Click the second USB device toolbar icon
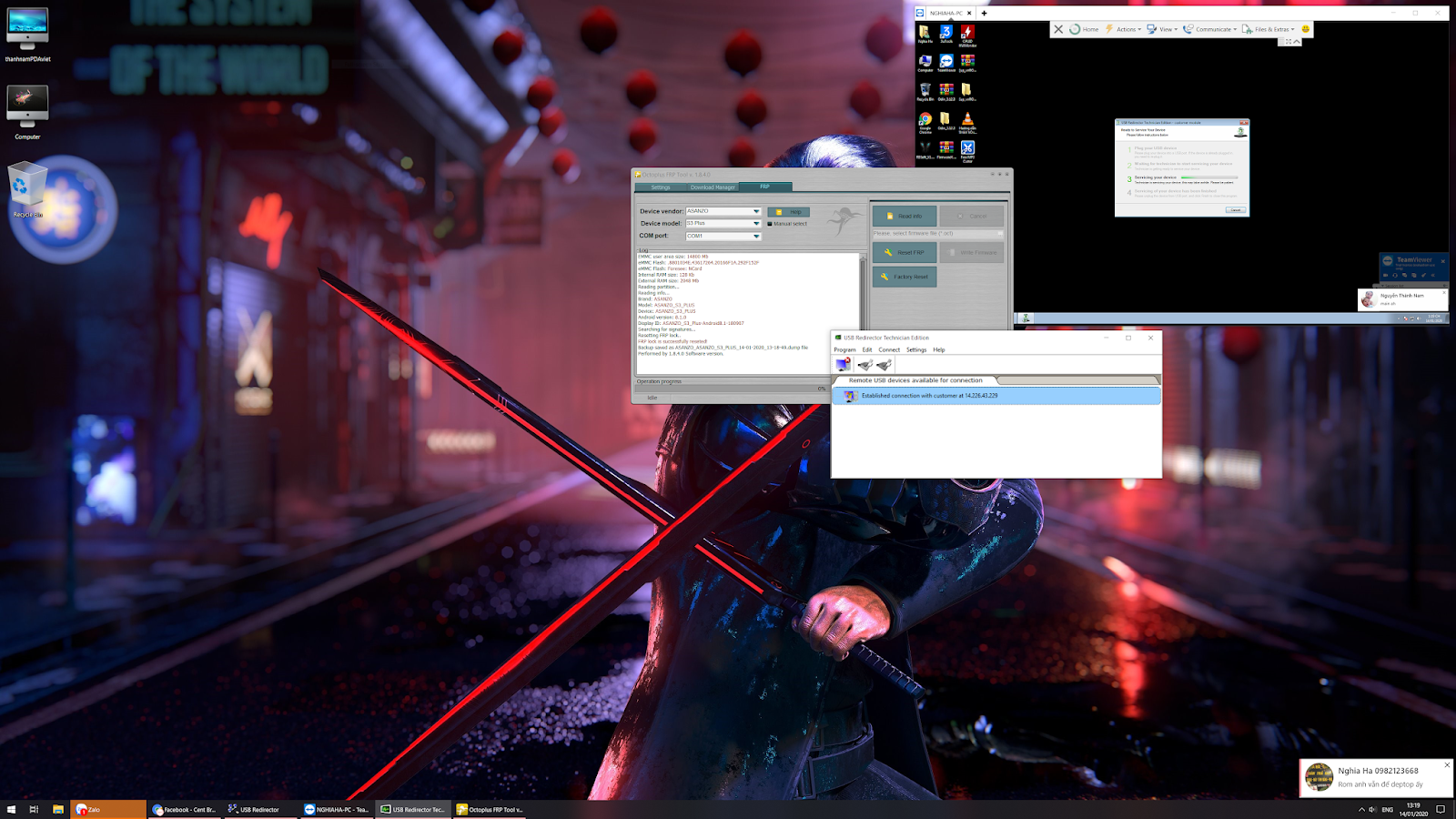This screenshot has height=819, width=1456. 884,365
